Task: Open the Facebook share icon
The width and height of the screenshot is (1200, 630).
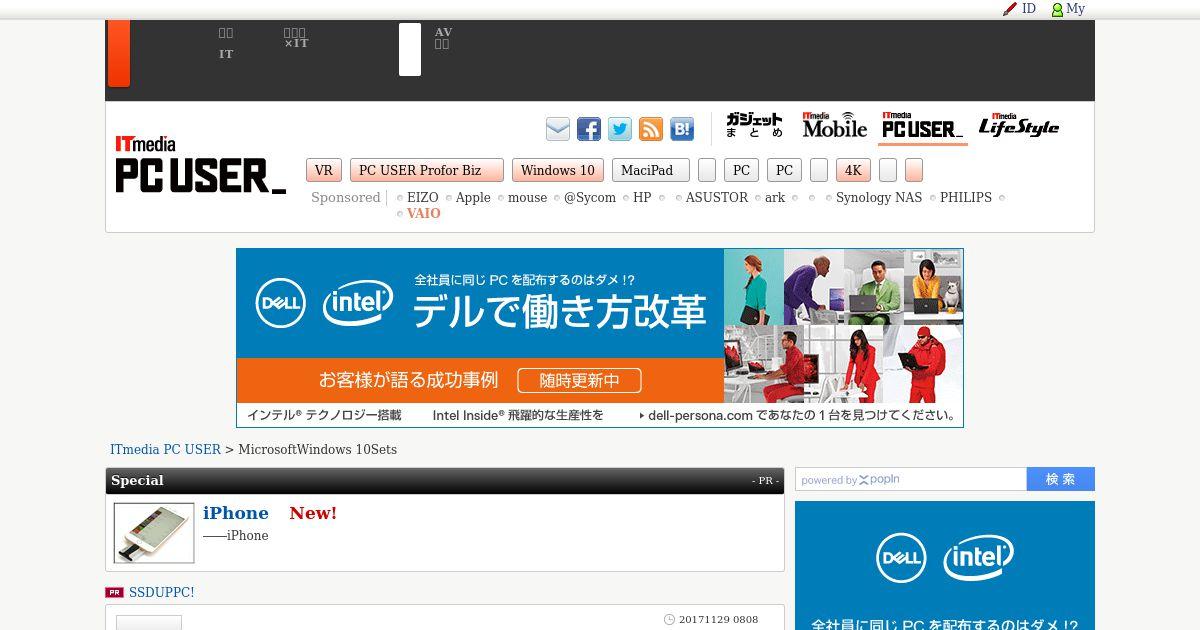Action: pyautogui.click(x=589, y=129)
